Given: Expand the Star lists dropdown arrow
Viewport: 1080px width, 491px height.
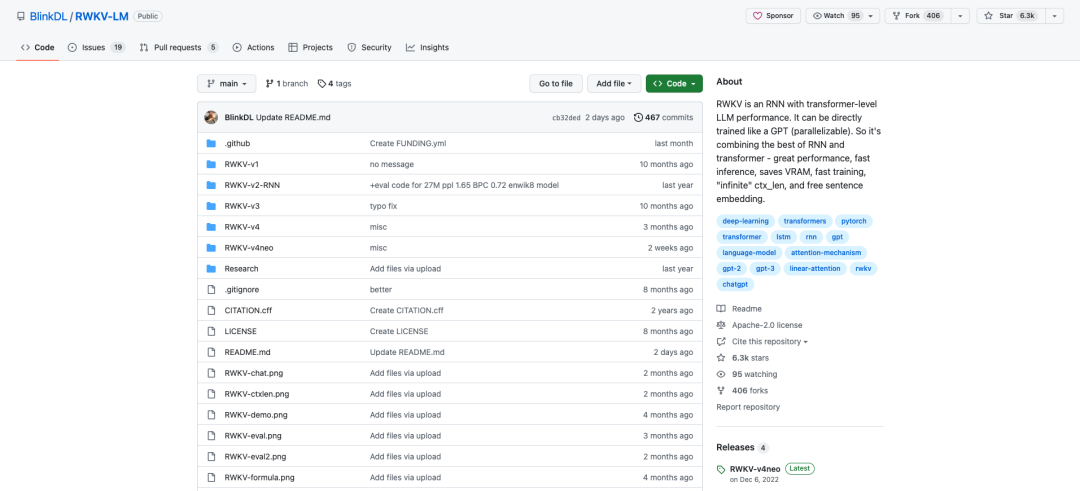Looking at the screenshot, I should (x=1054, y=16).
